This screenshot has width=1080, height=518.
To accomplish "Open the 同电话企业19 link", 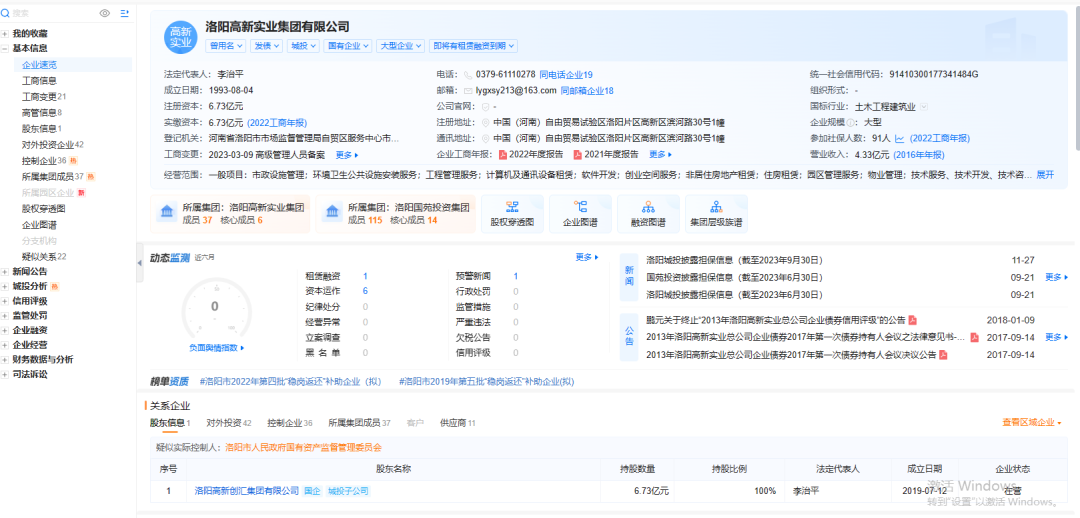I will tap(566, 74).
